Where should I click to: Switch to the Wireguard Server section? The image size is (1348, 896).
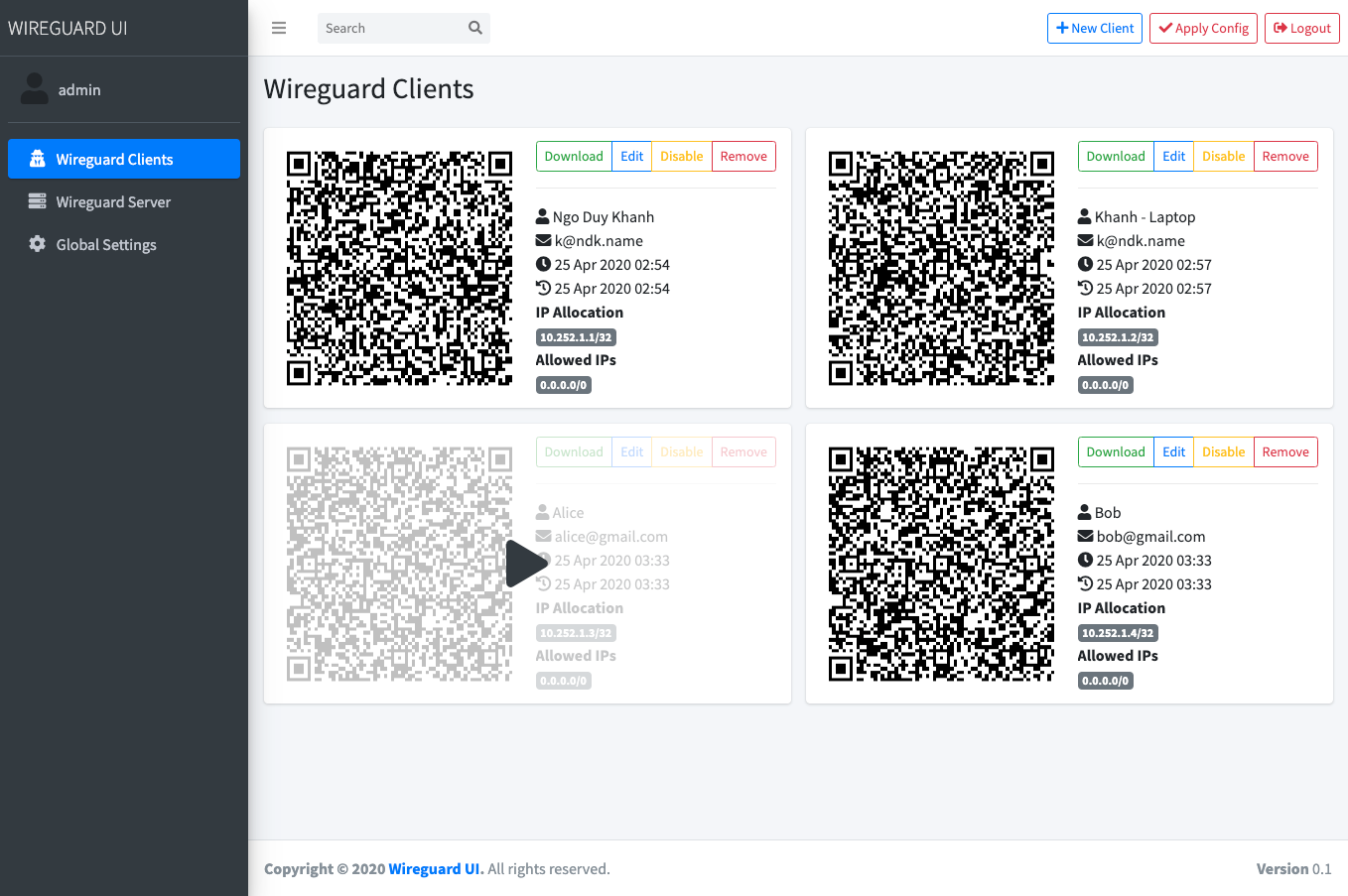[x=111, y=201]
